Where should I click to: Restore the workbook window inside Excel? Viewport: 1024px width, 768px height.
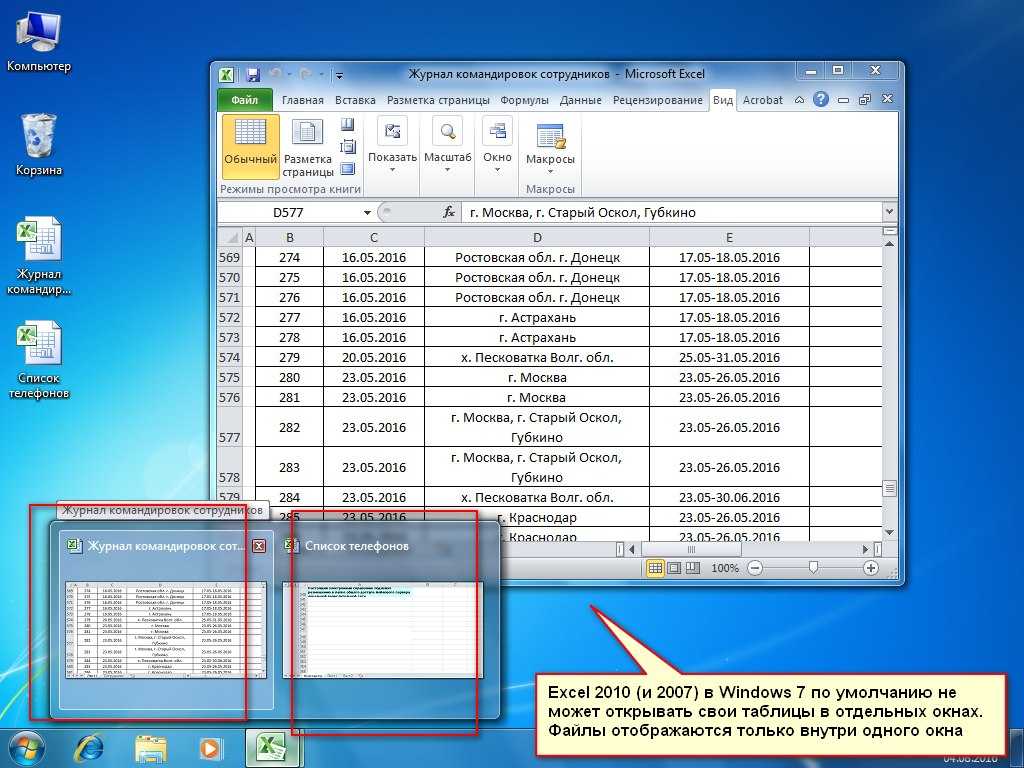pyautogui.click(x=865, y=100)
